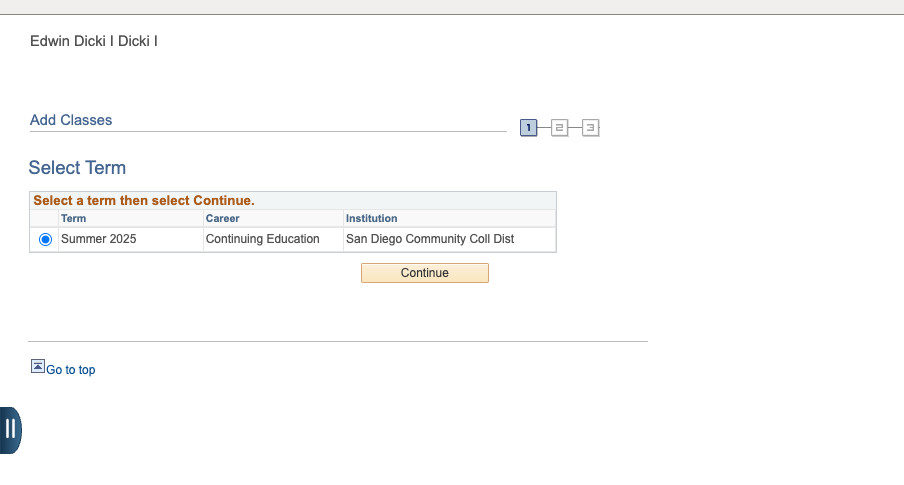The image size is (904, 485).
Task: Open the Go to top link
Action: click(x=70, y=370)
